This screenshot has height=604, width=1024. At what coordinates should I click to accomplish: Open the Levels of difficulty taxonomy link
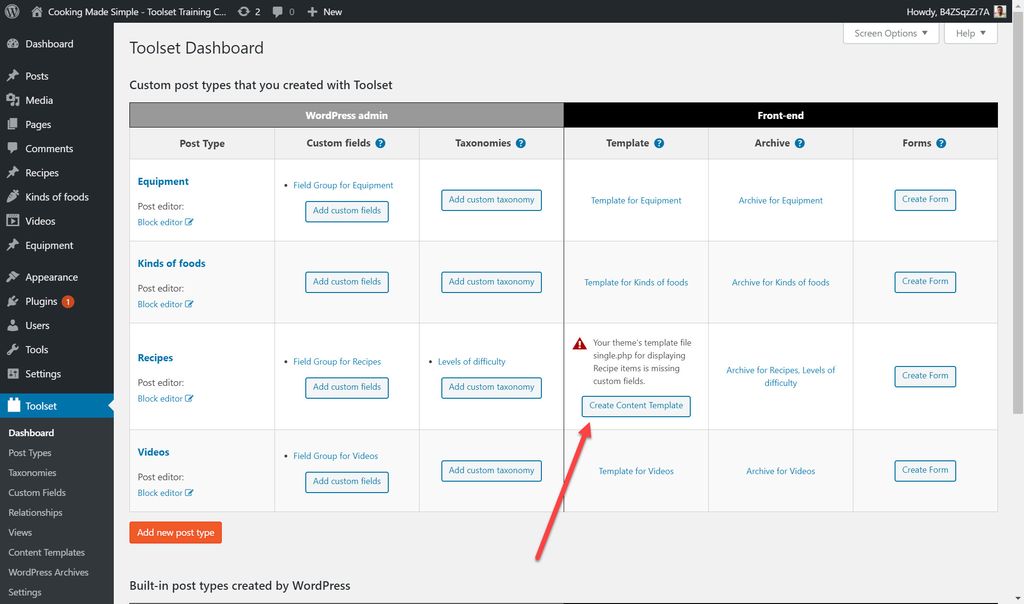(472, 361)
